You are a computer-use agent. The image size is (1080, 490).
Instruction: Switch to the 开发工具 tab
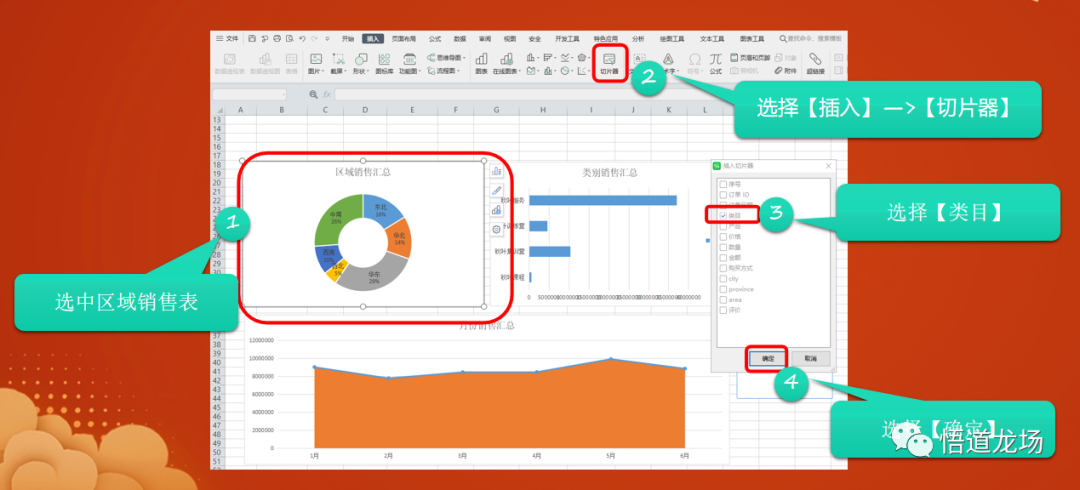pos(568,39)
